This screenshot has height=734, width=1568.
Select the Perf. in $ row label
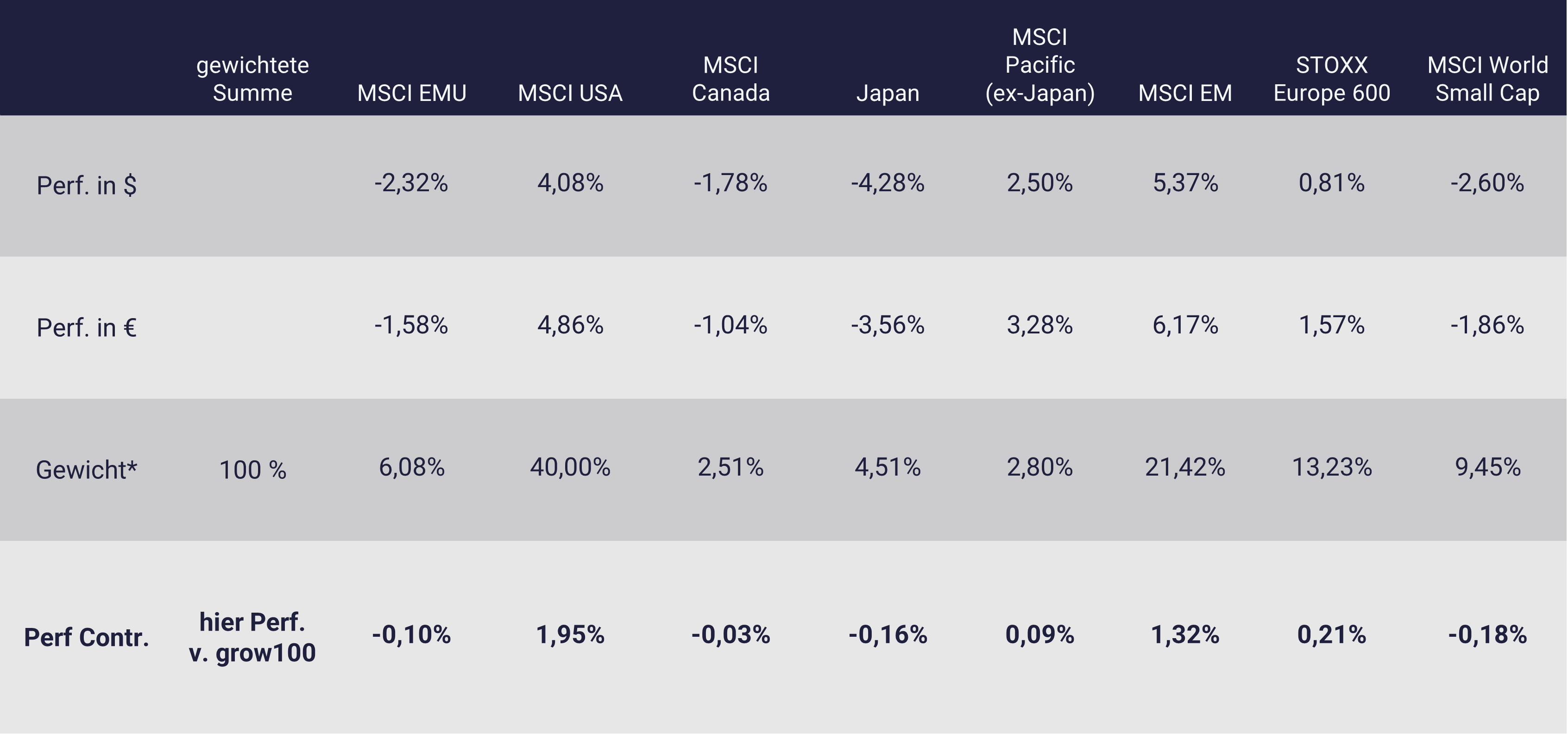click(87, 185)
